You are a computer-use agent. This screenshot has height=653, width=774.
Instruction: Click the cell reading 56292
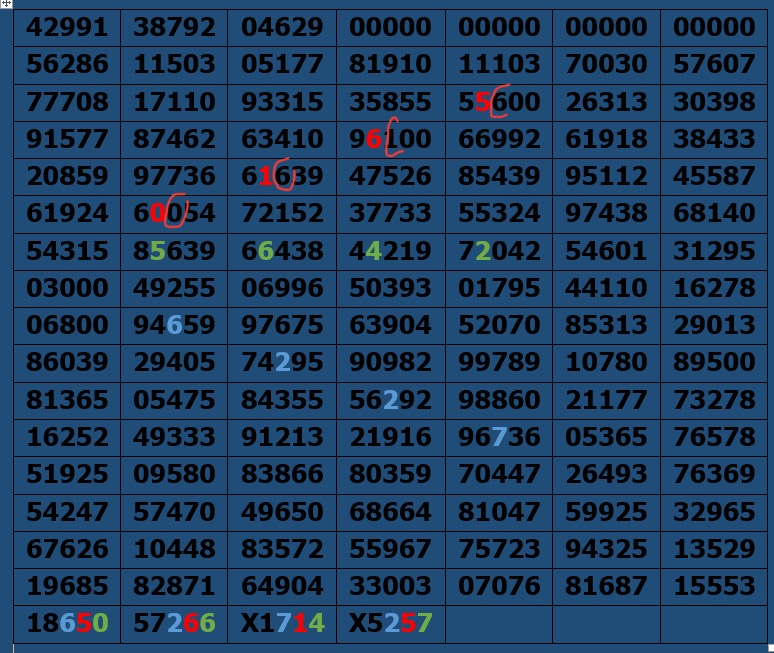pos(390,400)
